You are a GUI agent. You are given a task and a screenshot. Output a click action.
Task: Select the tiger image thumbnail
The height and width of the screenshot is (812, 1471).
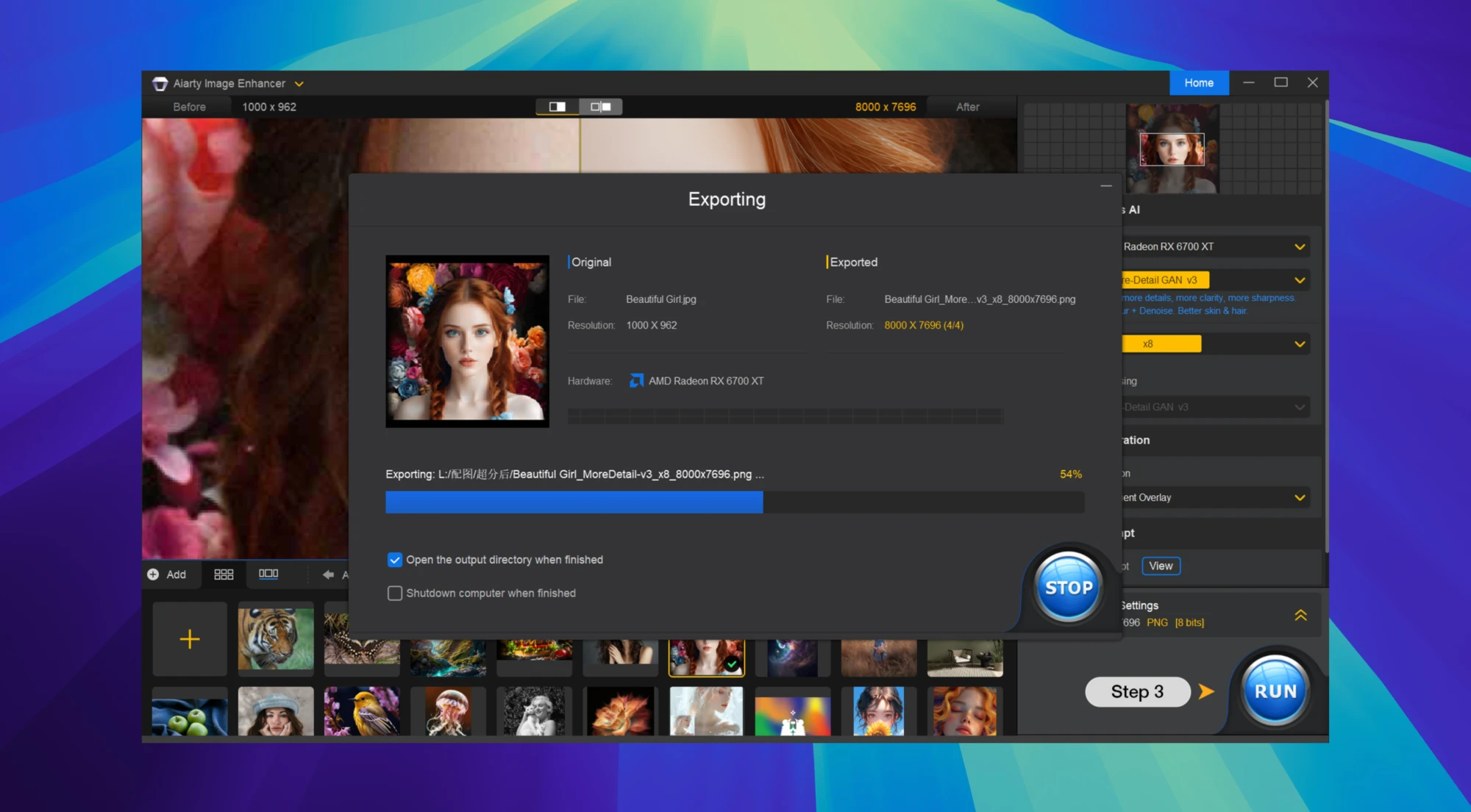(x=275, y=638)
